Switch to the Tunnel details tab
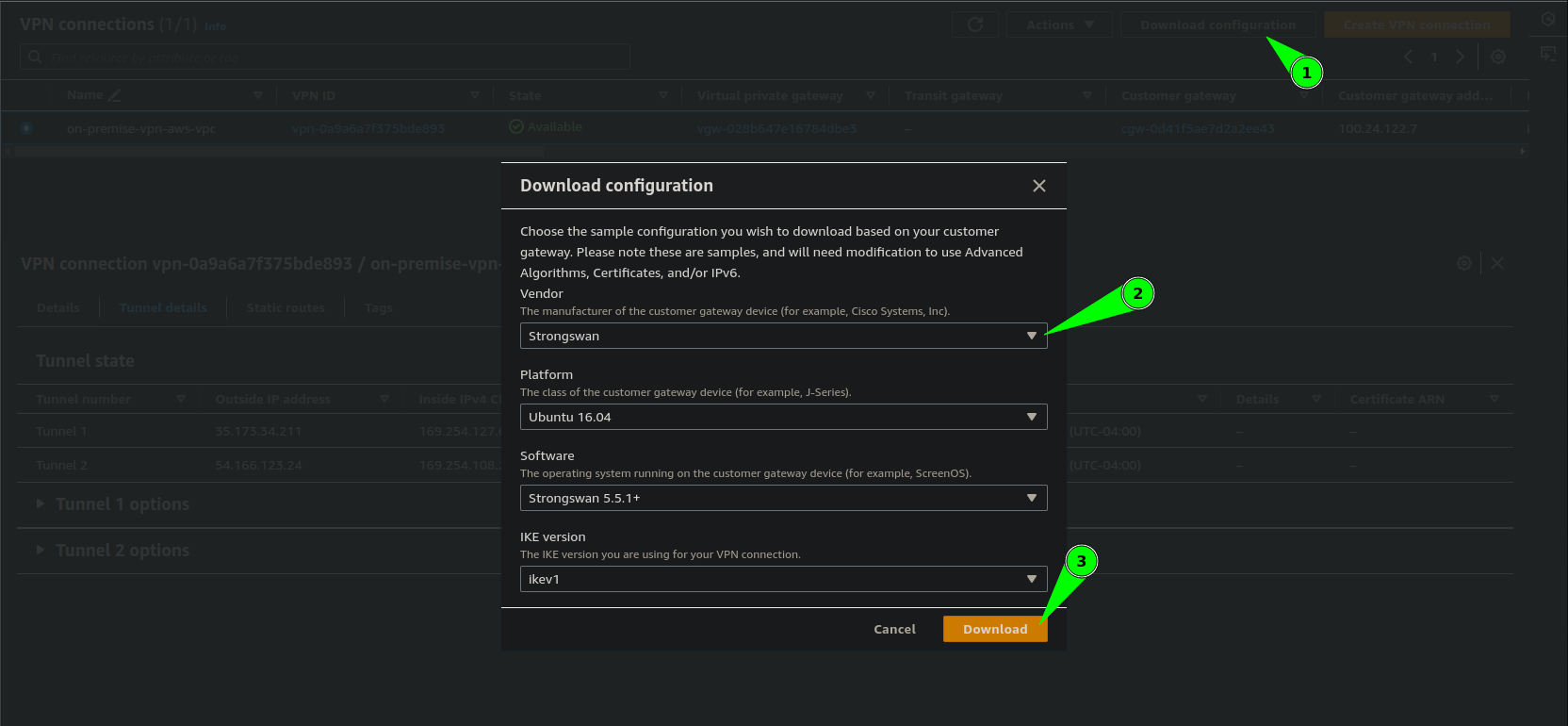 click(x=163, y=307)
